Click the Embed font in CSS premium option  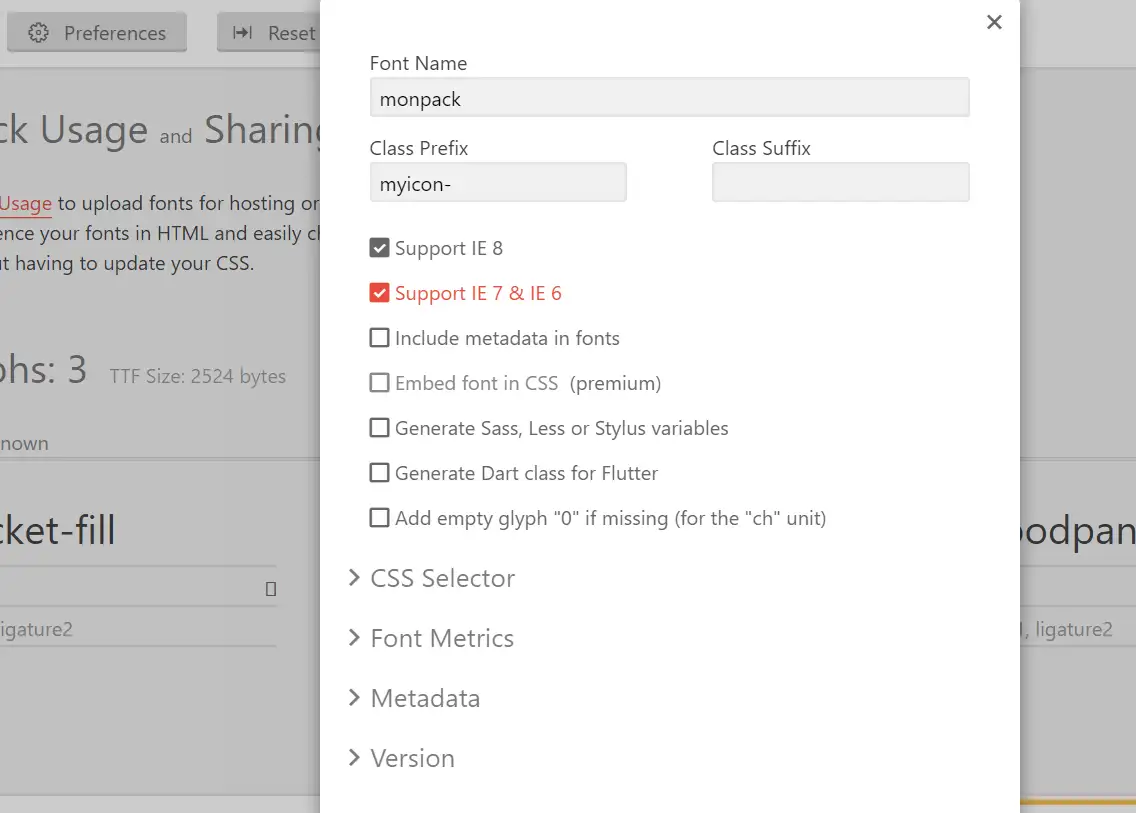(x=379, y=382)
